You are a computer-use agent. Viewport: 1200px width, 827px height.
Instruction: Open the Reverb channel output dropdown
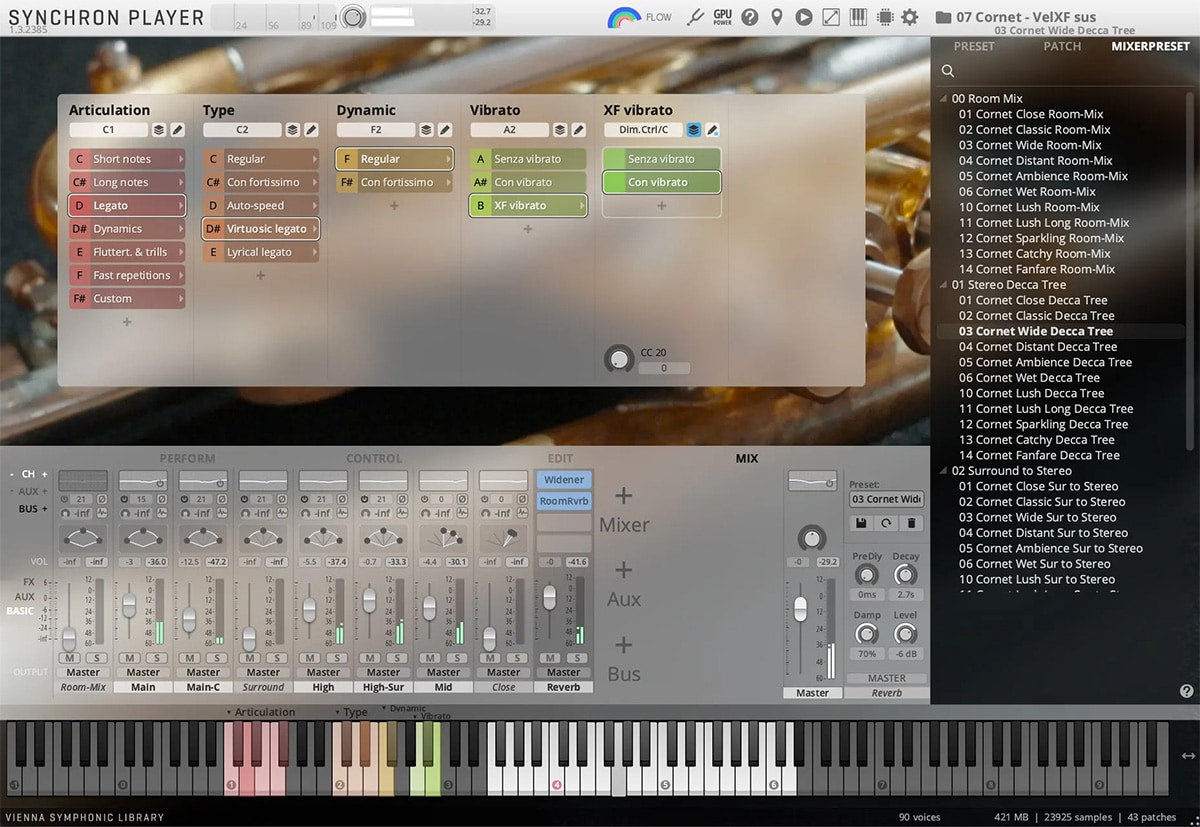[x=563, y=673]
